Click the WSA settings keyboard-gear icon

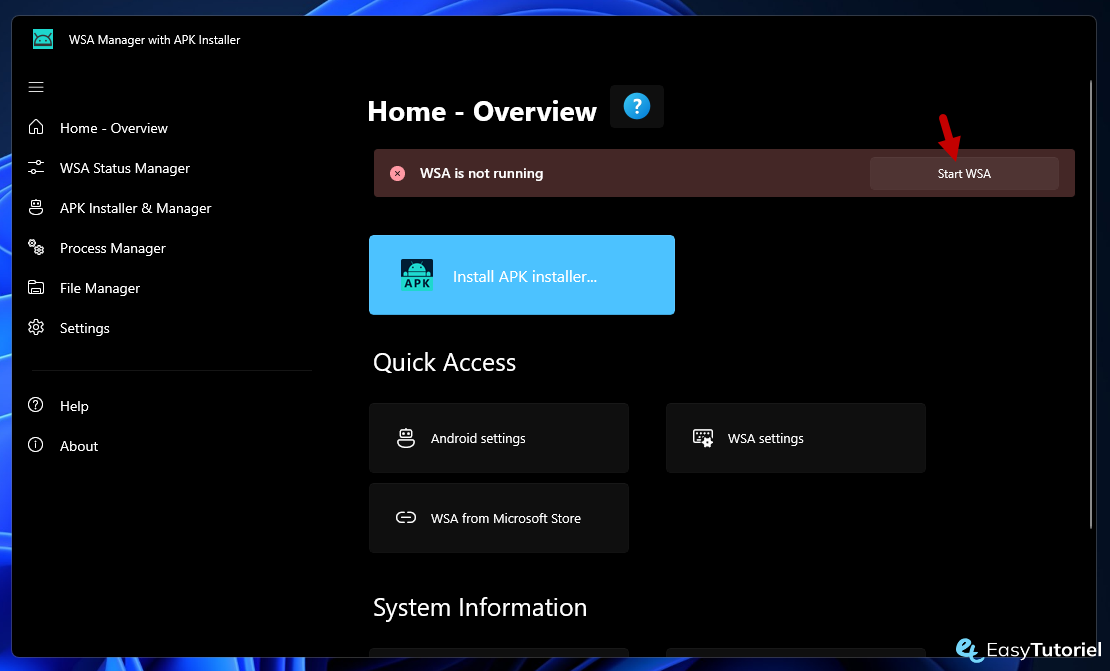click(x=703, y=437)
